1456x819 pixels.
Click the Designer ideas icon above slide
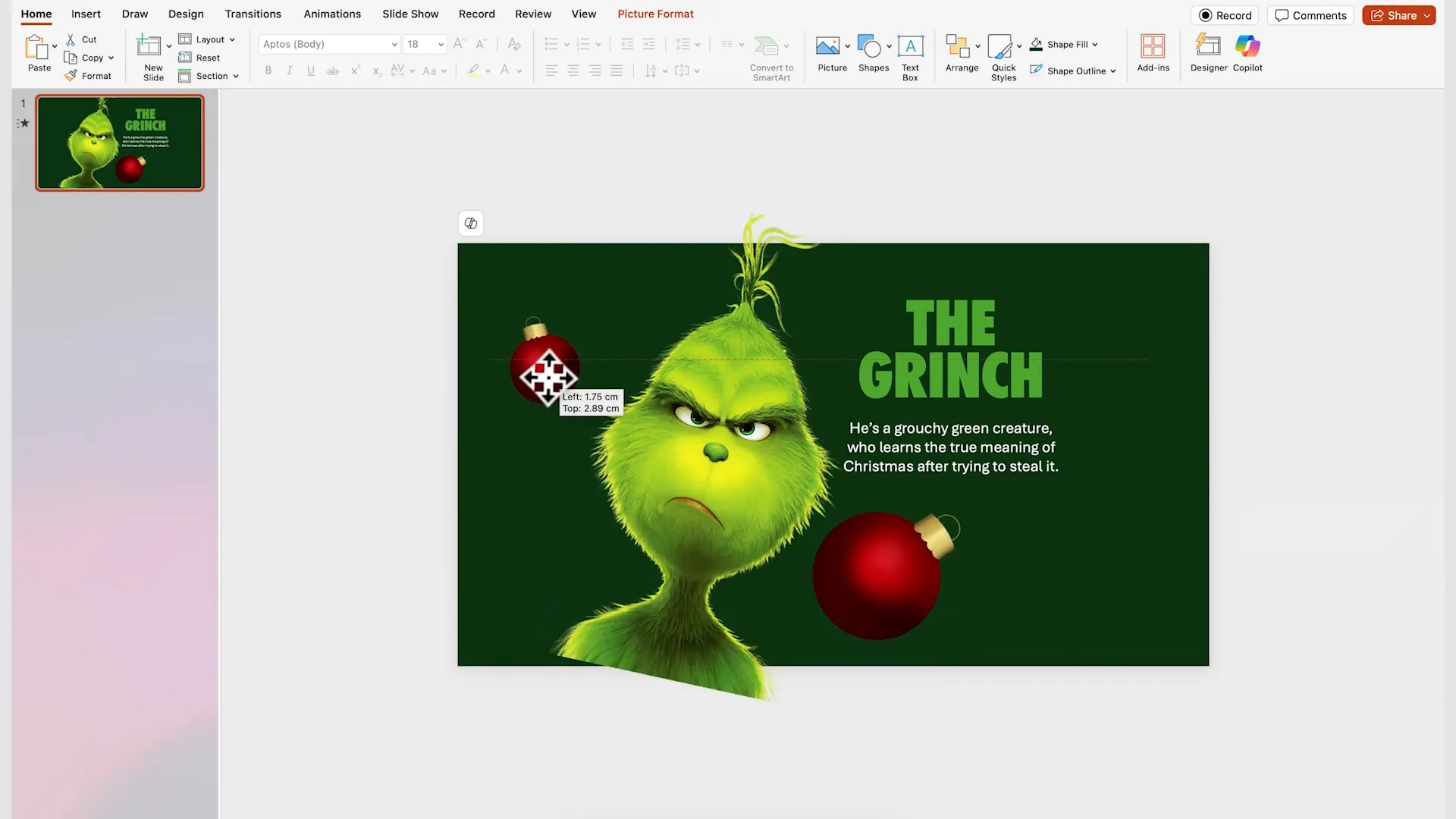tap(471, 223)
